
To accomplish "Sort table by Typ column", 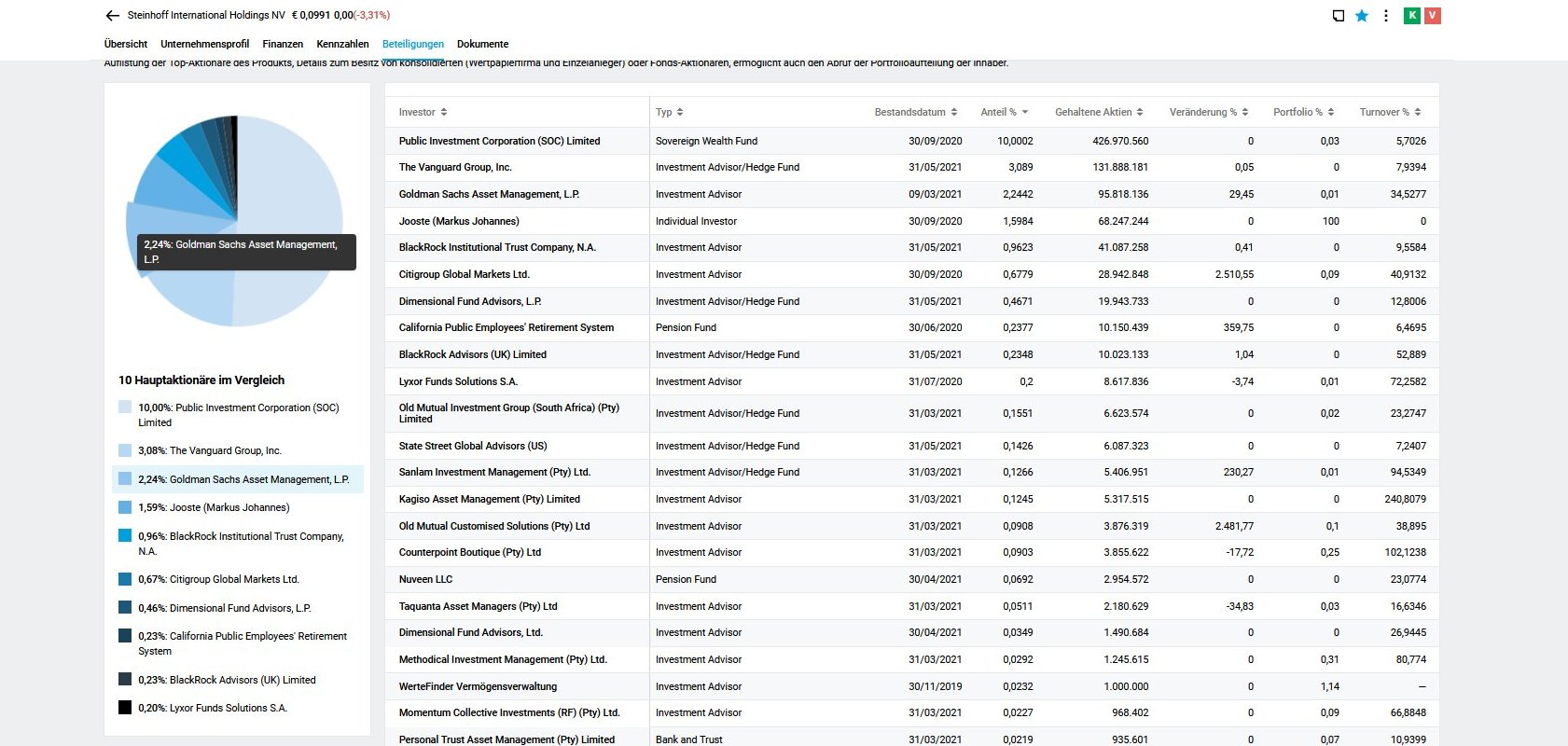I will click(669, 112).
